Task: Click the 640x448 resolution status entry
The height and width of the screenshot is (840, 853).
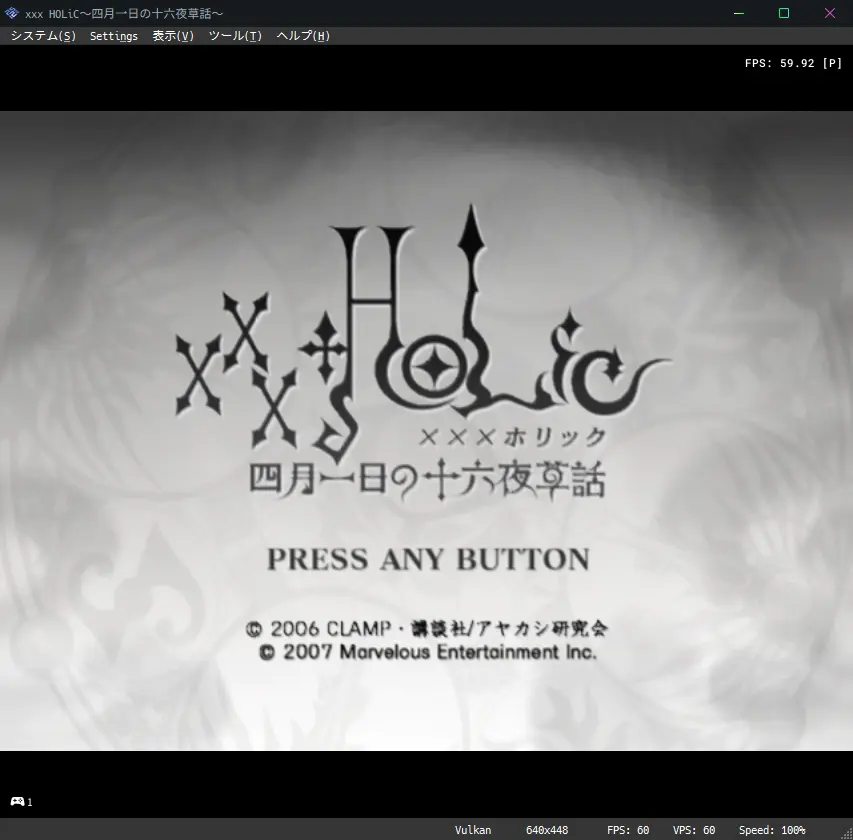Action: click(x=547, y=830)
